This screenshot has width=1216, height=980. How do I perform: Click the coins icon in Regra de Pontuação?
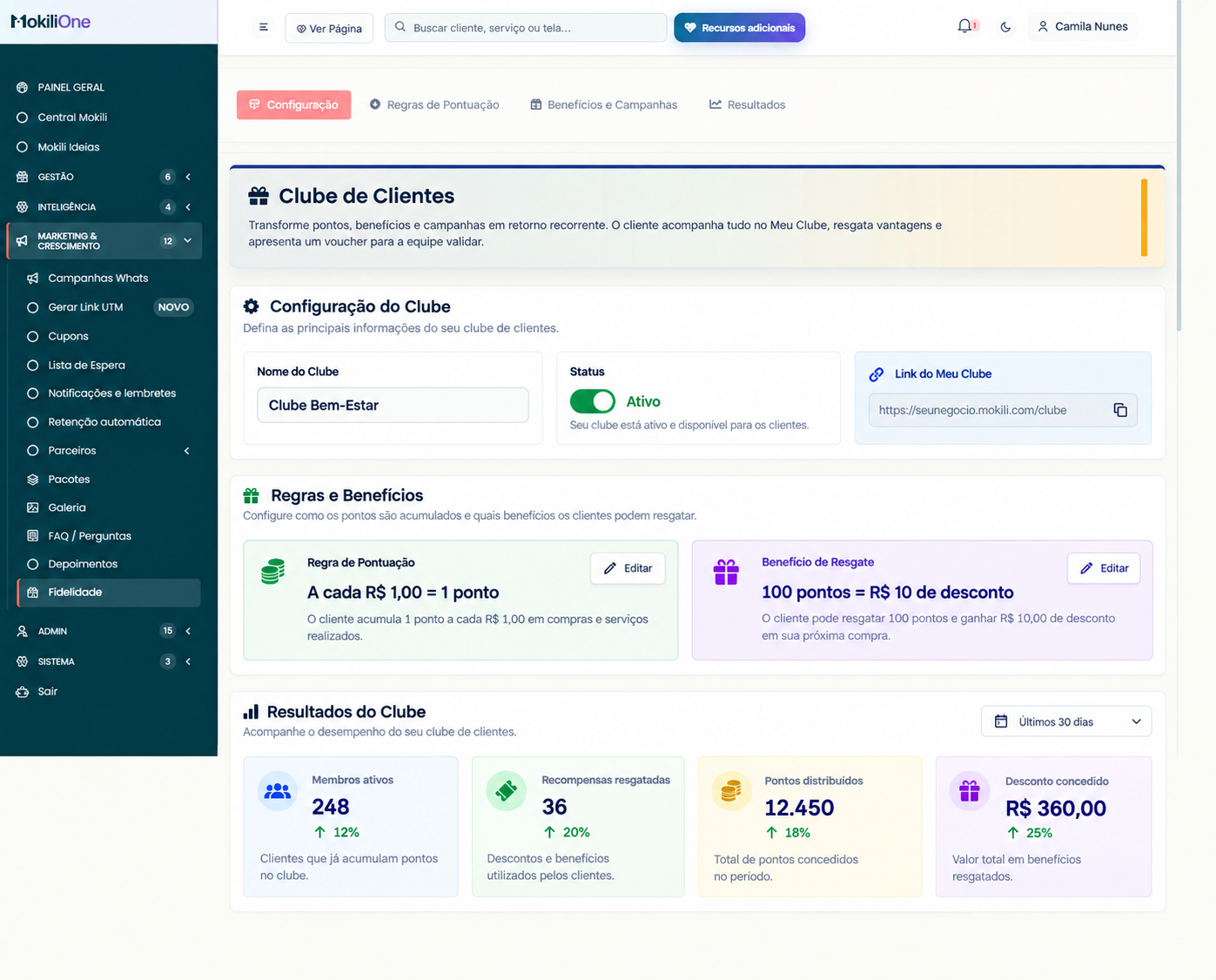(273, 572)
